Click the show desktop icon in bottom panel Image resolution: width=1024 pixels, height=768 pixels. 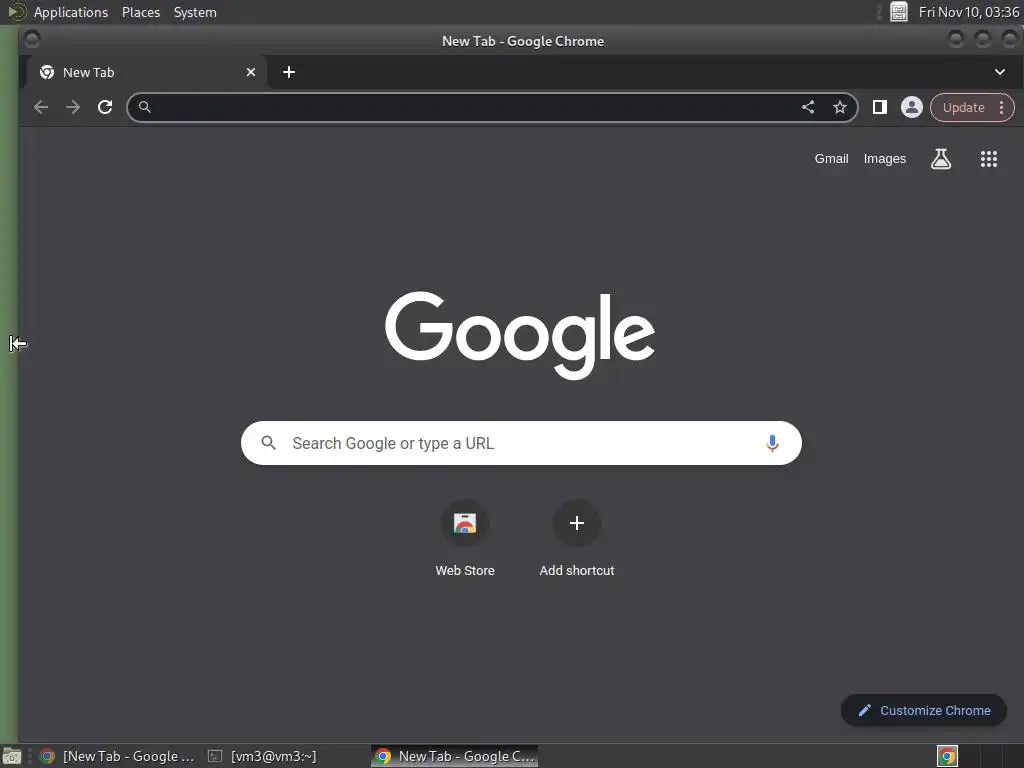[12, 756]
